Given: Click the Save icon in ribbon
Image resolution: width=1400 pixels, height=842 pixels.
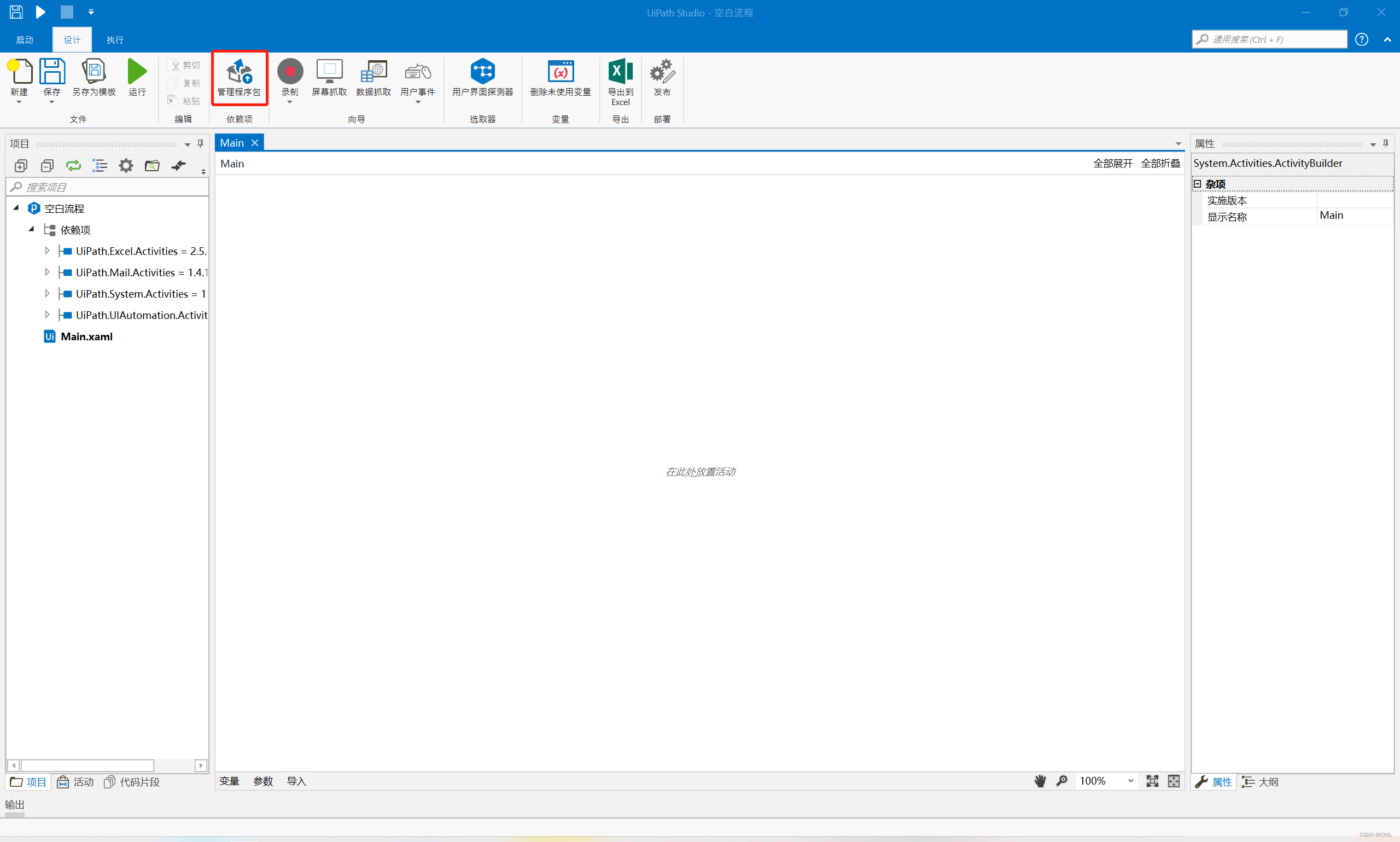Looking at the screenshot, I should point(51,72).
